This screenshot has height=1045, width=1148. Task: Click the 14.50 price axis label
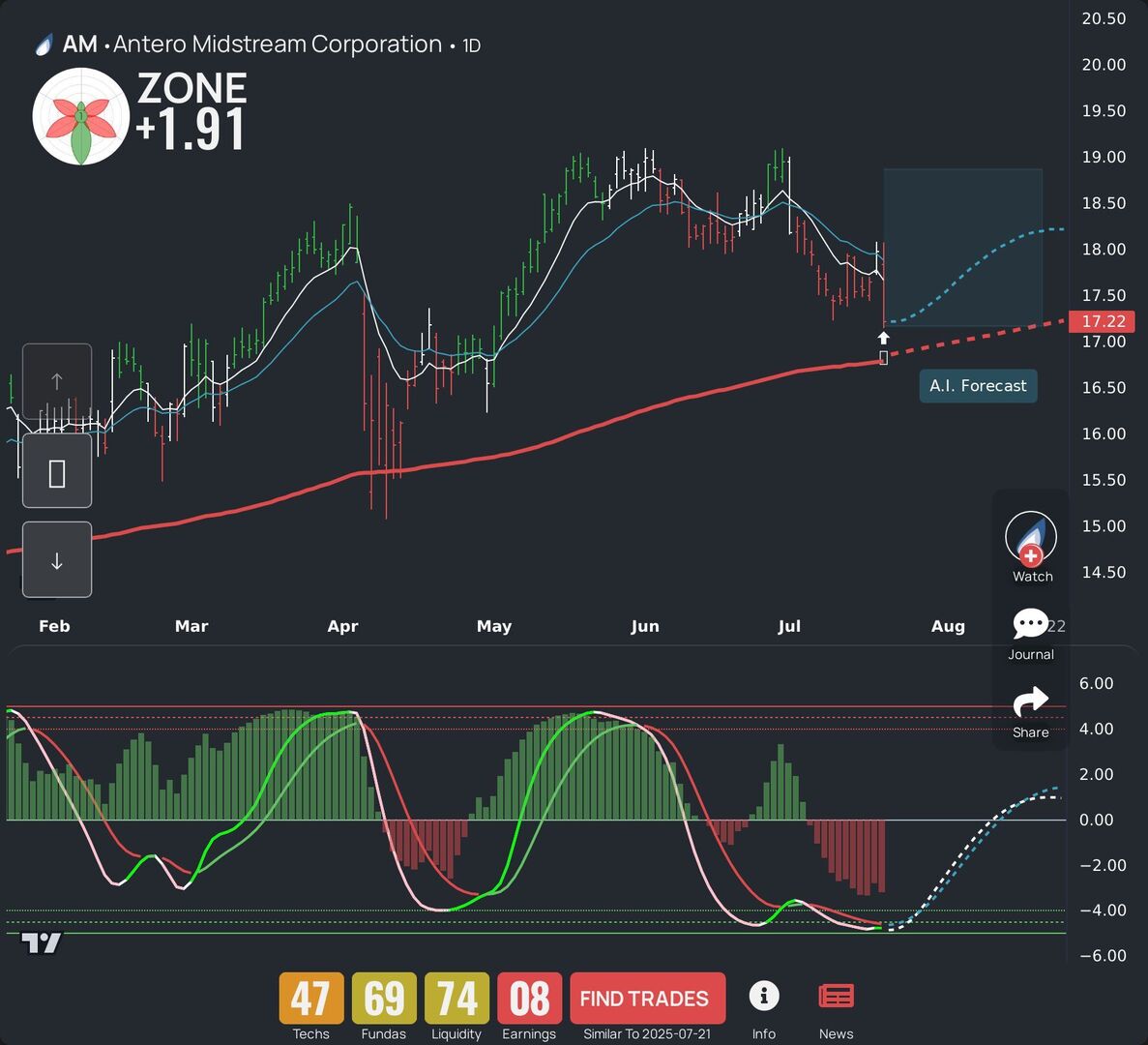(x=1104, y=572)
